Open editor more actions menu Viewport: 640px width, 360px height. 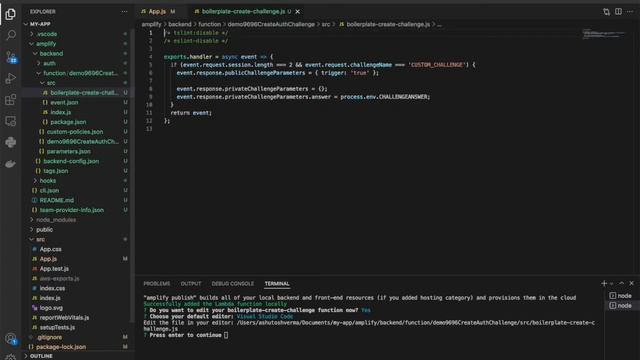click(x=630, y=11)
